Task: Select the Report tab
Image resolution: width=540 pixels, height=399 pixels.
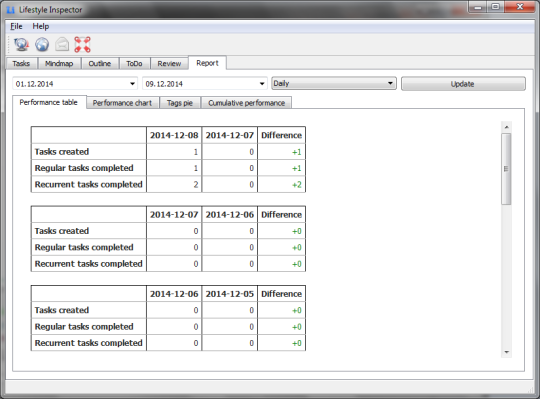Action: (207, 63)
